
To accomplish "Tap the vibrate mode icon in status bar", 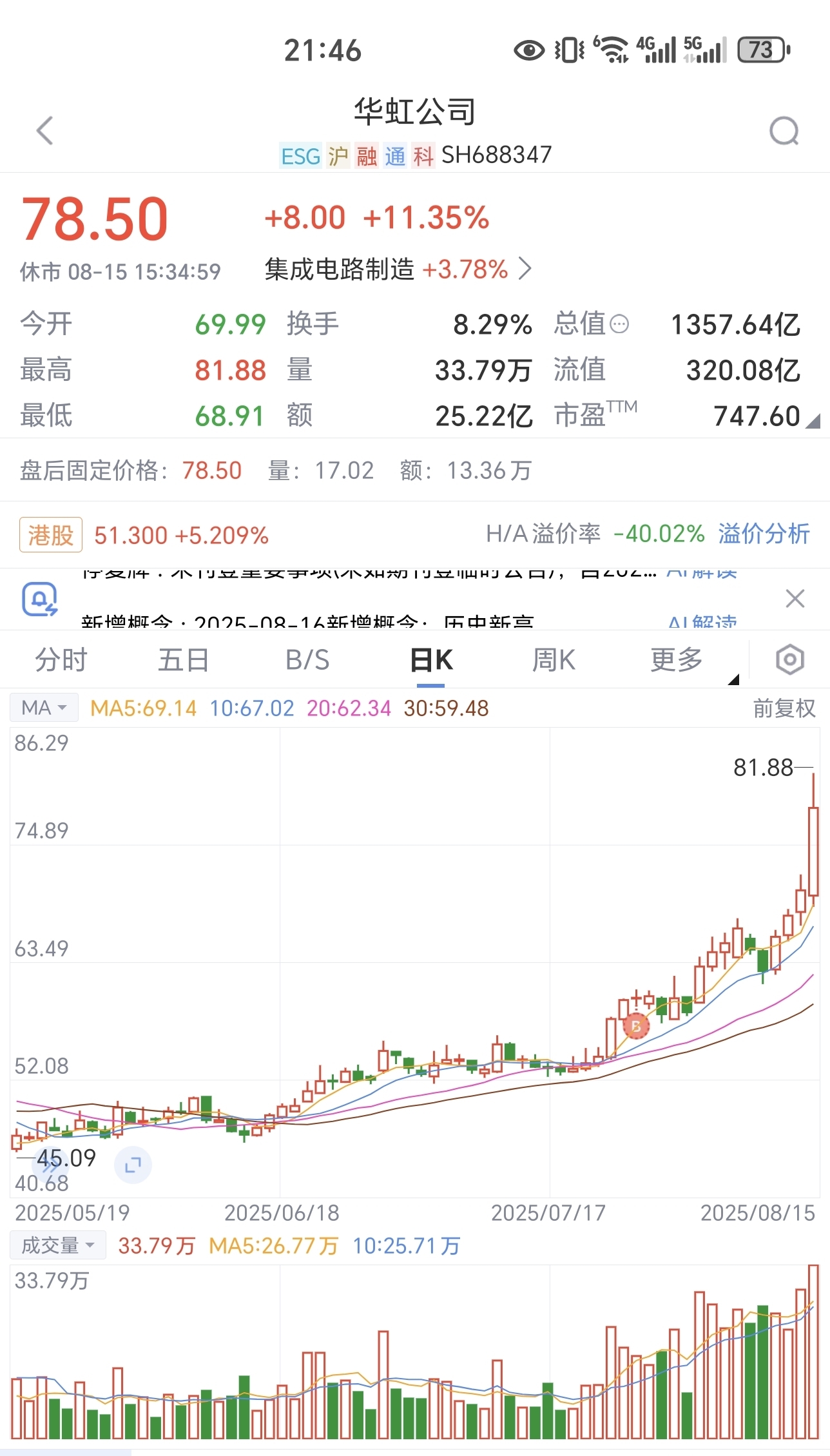I will click(570, 50).
